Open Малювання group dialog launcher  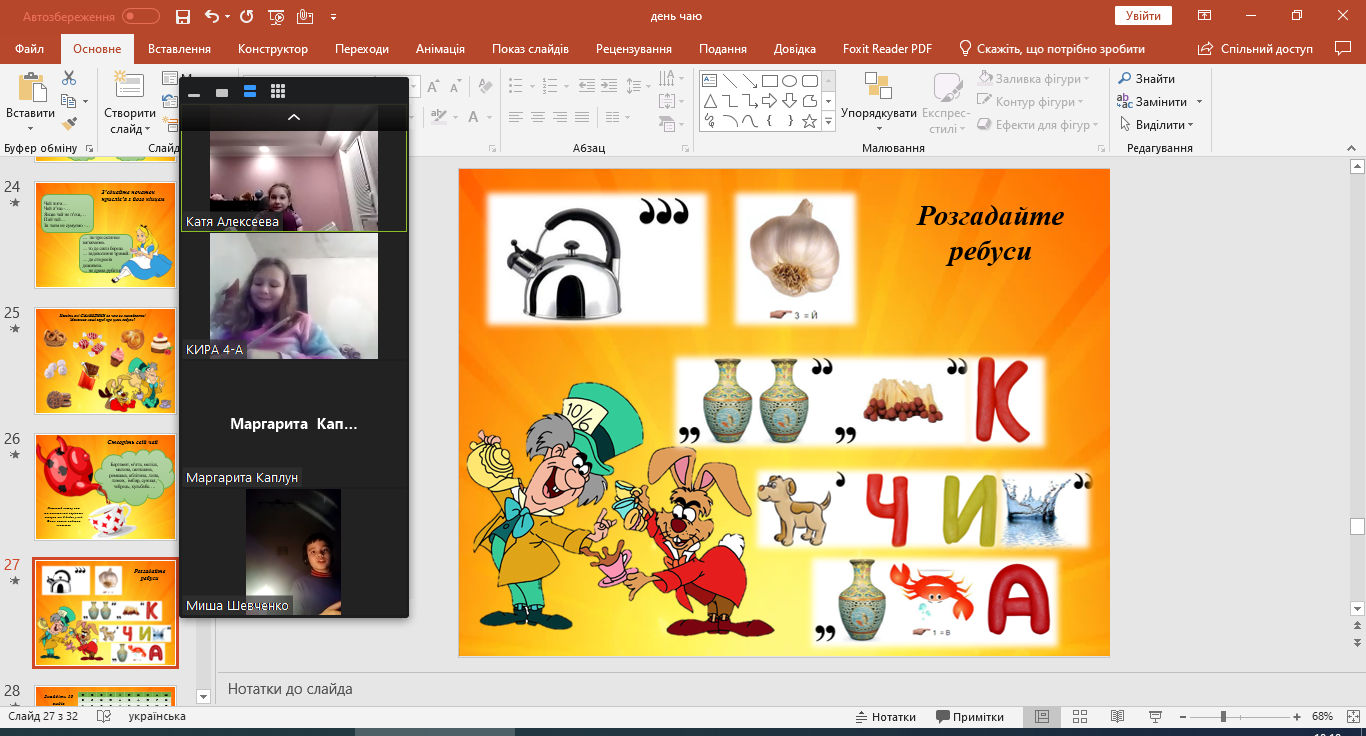tap(1101, 148)
